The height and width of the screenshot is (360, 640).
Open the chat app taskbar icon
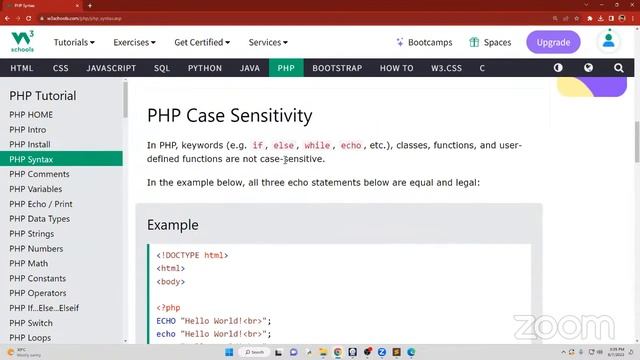pyautogui.click(x=293, y=352)
